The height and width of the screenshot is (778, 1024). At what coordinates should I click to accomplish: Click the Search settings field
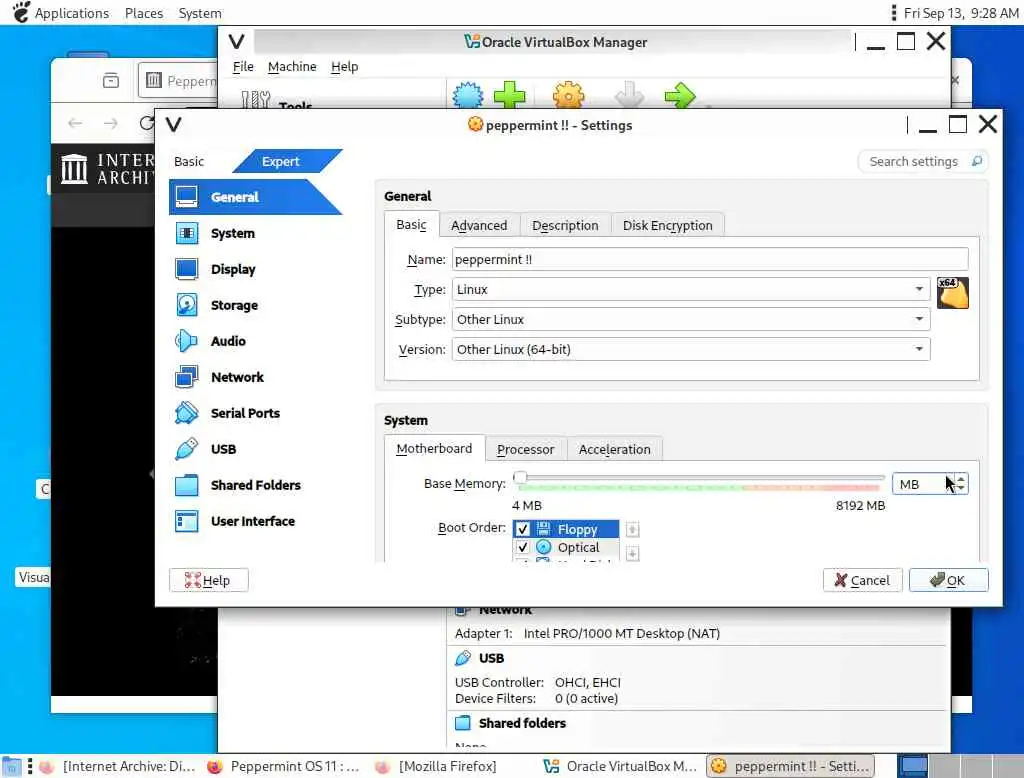pyautogui.click(x=922, y=161)
